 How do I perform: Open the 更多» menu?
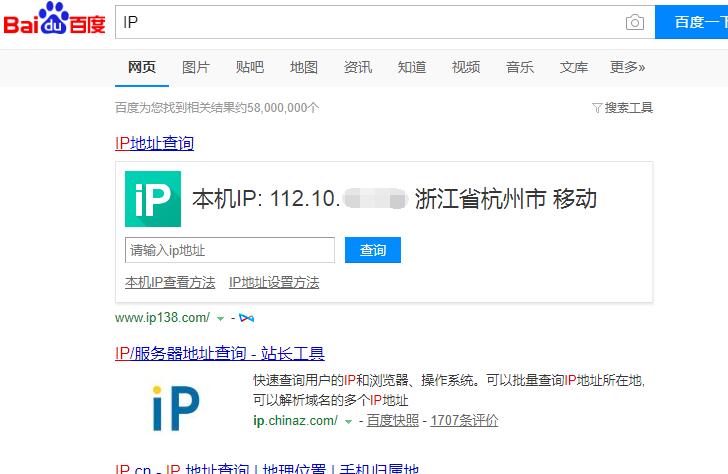[627, 67]
